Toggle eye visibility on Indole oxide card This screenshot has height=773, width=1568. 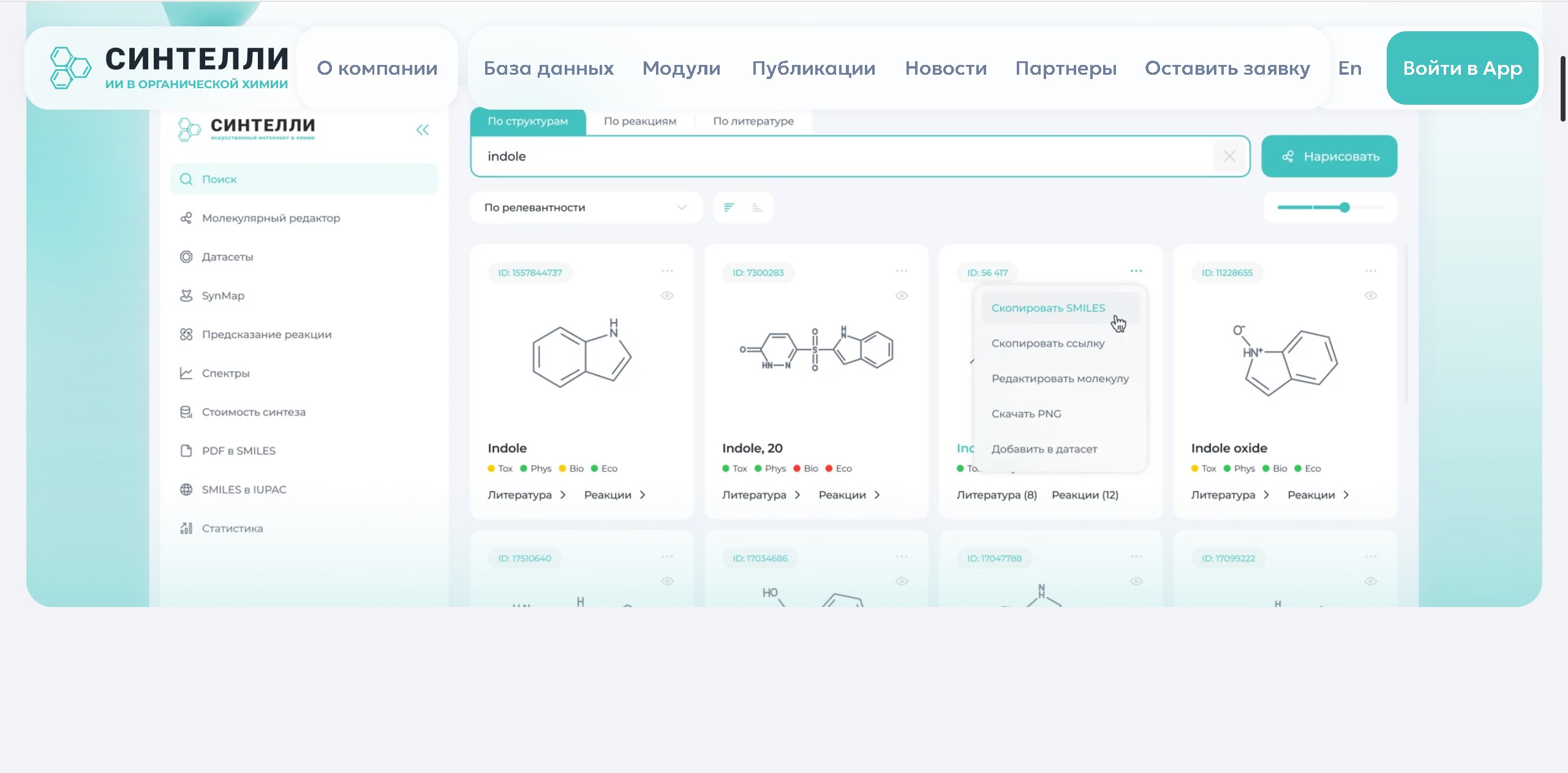point(1371,295)
